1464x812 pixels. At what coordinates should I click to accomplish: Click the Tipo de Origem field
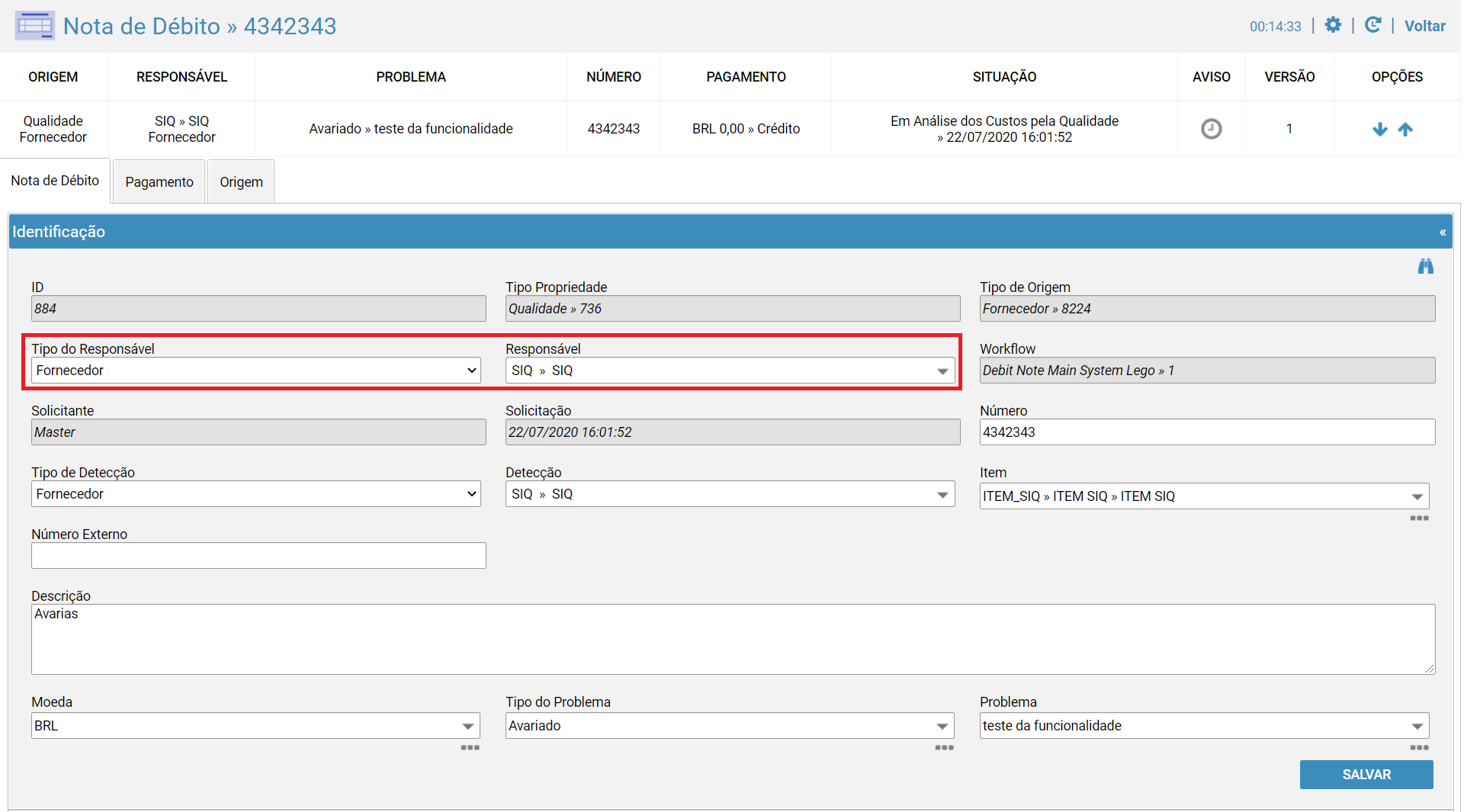pyautogui.click(x=1207, y=309)
